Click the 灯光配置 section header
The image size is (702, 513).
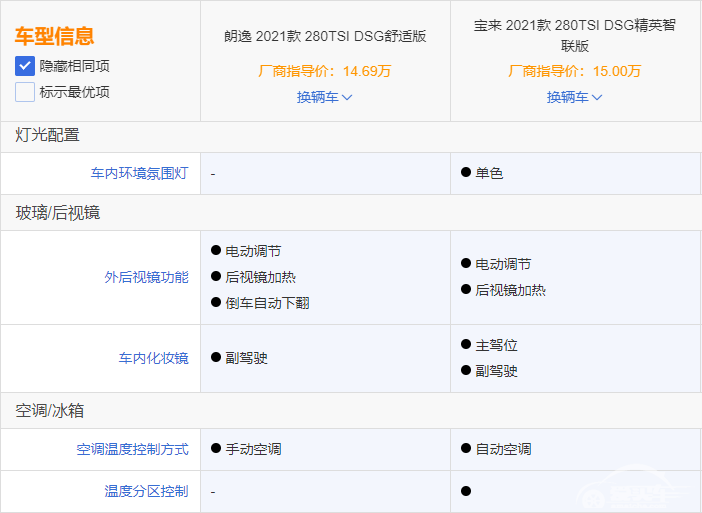pos(47,135)
